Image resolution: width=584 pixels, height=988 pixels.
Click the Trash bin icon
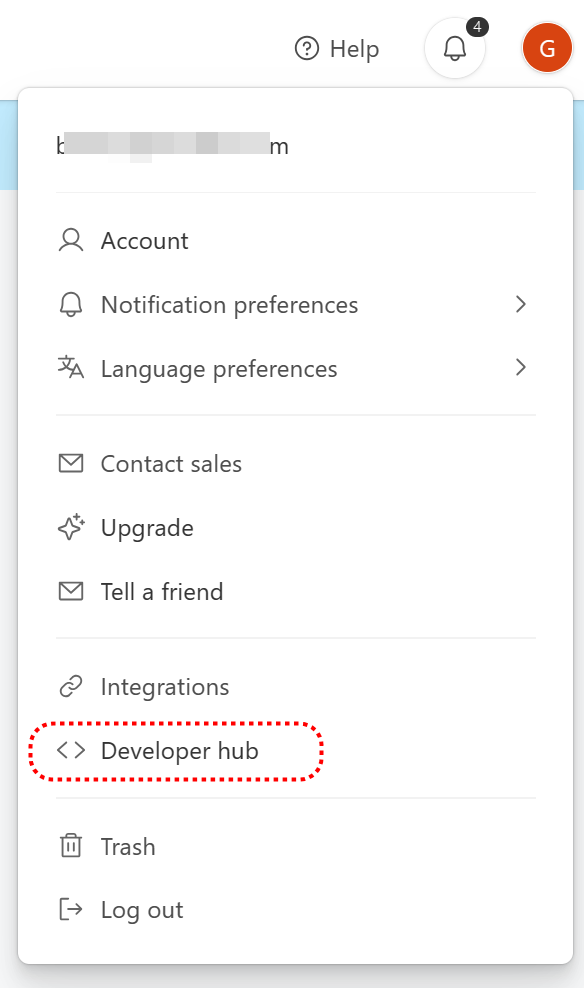(x=71, y=846)
